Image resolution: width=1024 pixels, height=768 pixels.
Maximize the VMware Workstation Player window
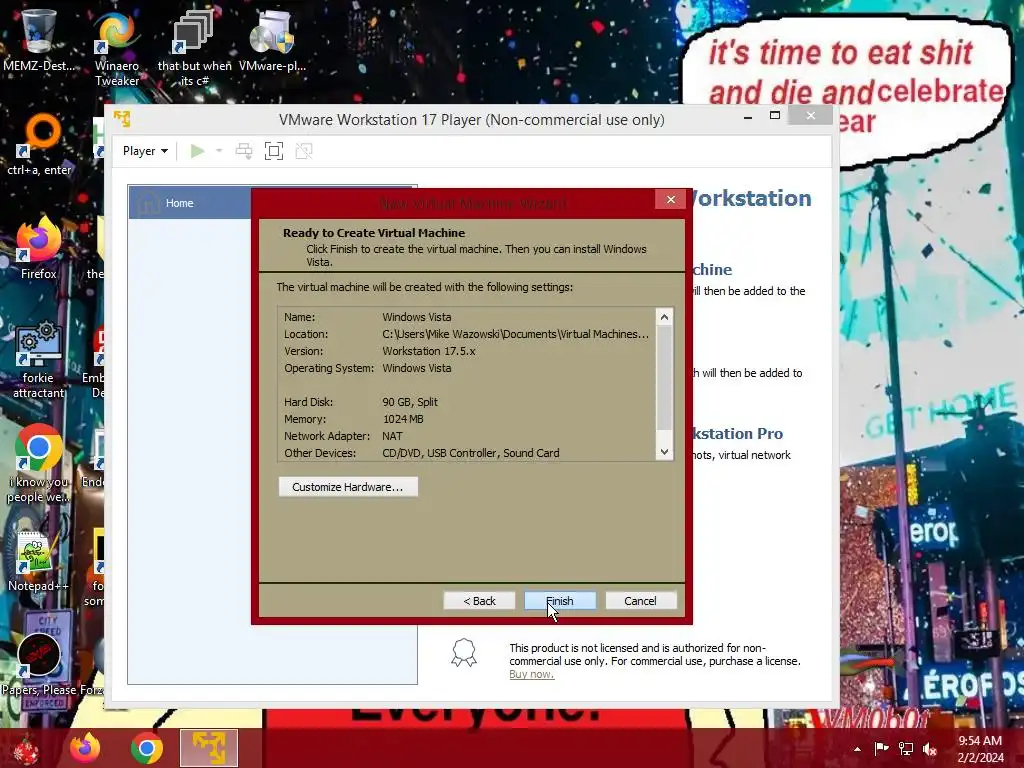[x=775, y=116]
